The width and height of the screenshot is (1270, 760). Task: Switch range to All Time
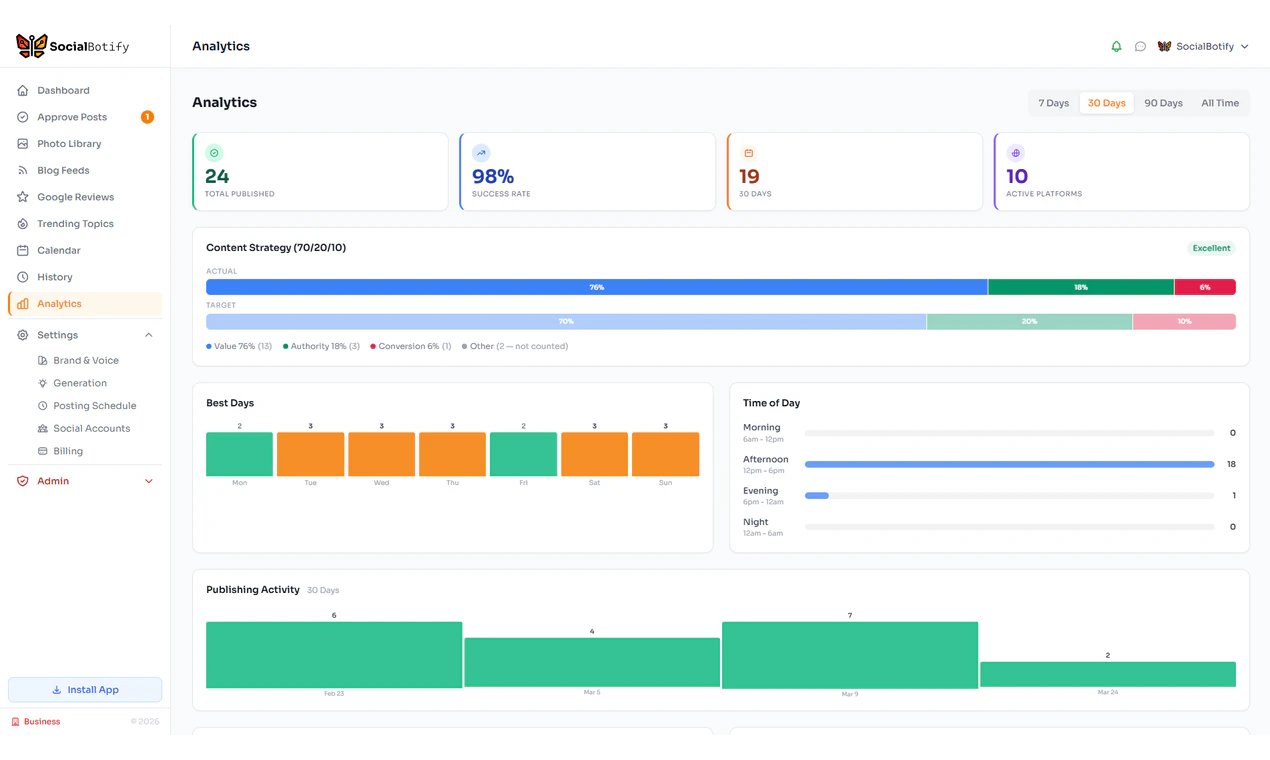coord(1220,103)
